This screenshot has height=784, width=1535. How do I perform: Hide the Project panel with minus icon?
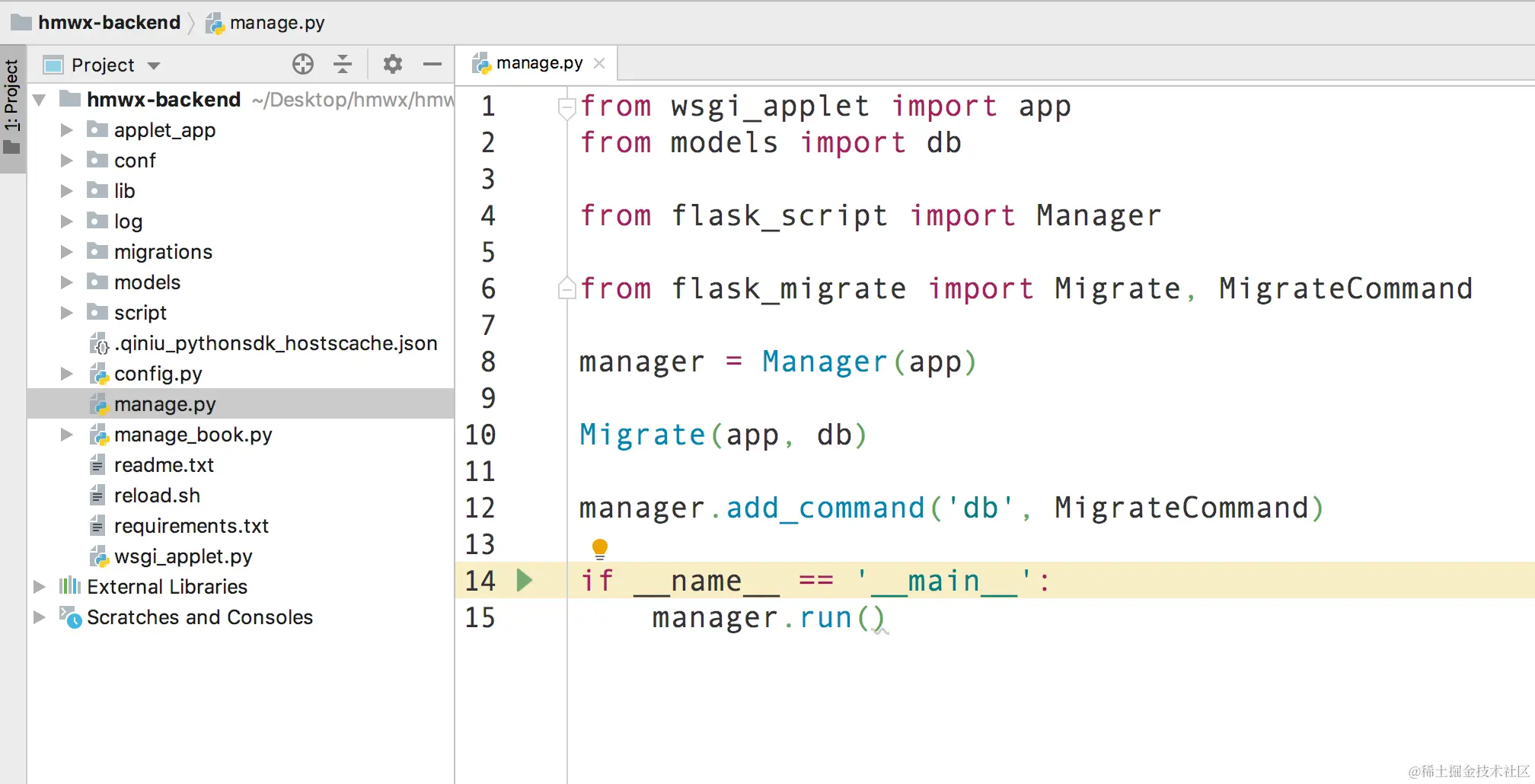click(x=432, y=65)
